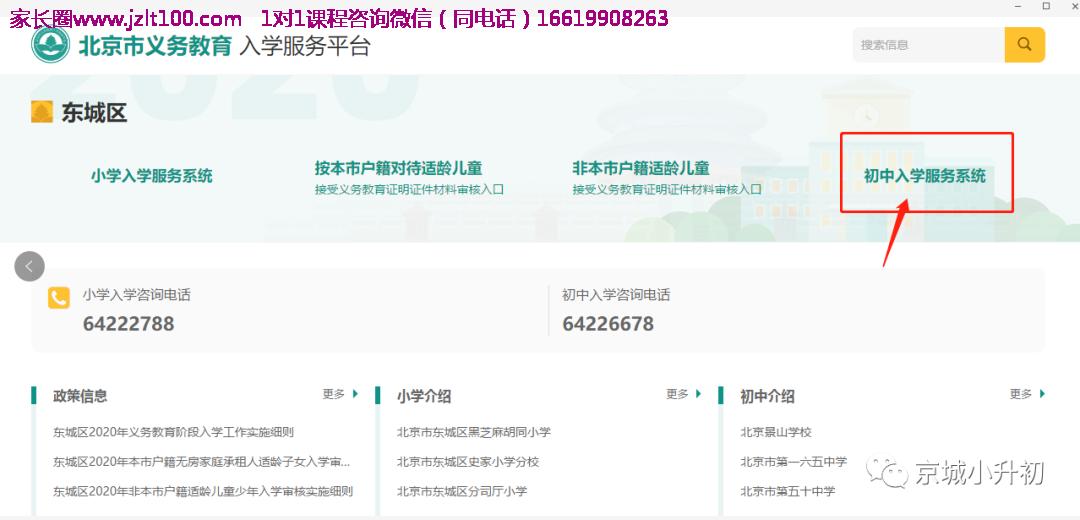The height and width of the screenshot is (520, 1080).
Task: Click the 北京市义务教育 入学服务平台 title
Action: point(225,45)
